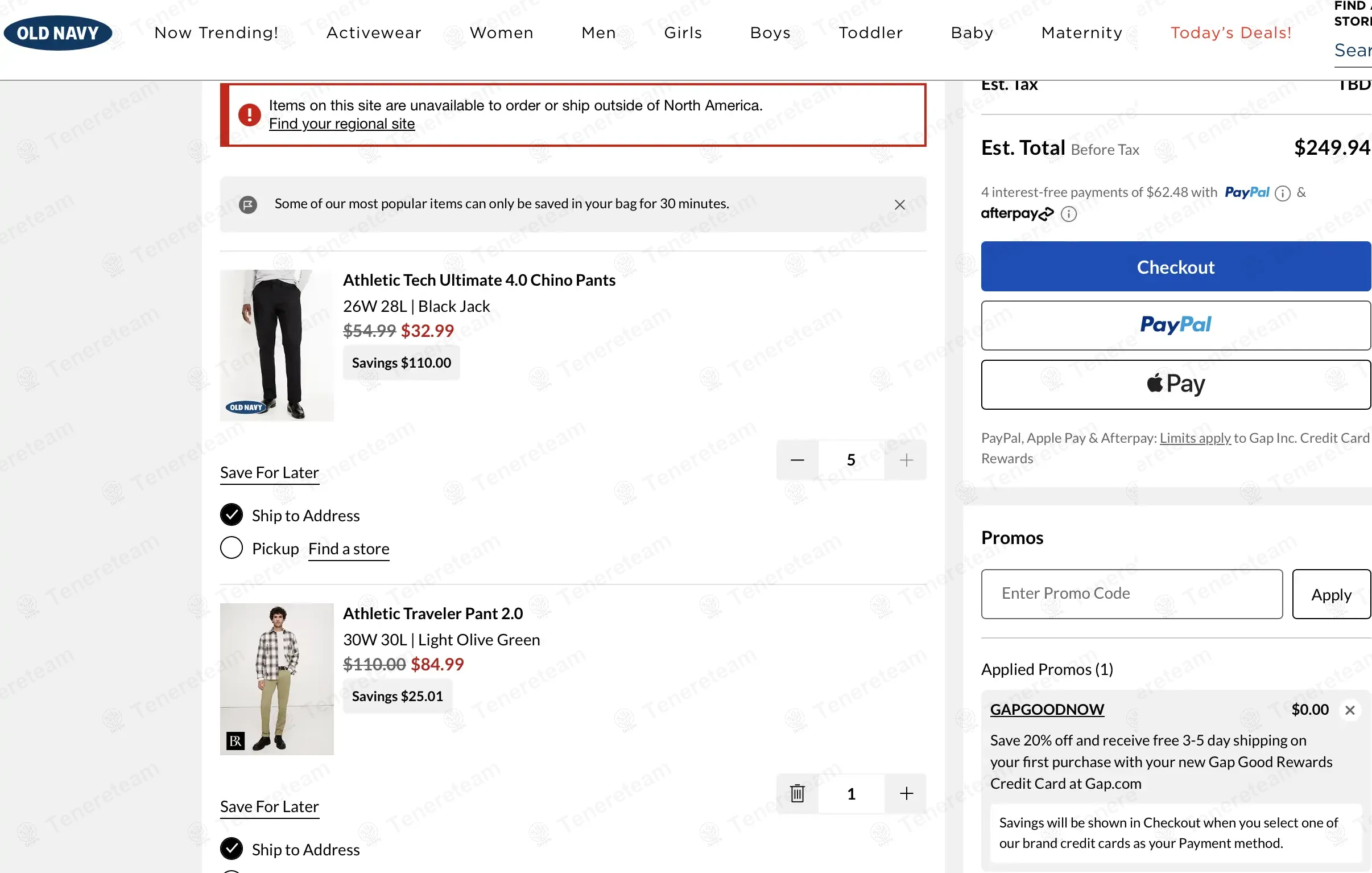Open the Chino Pants product thumbnail
This screenshot has height=873, width=1372.
(277, 345)
